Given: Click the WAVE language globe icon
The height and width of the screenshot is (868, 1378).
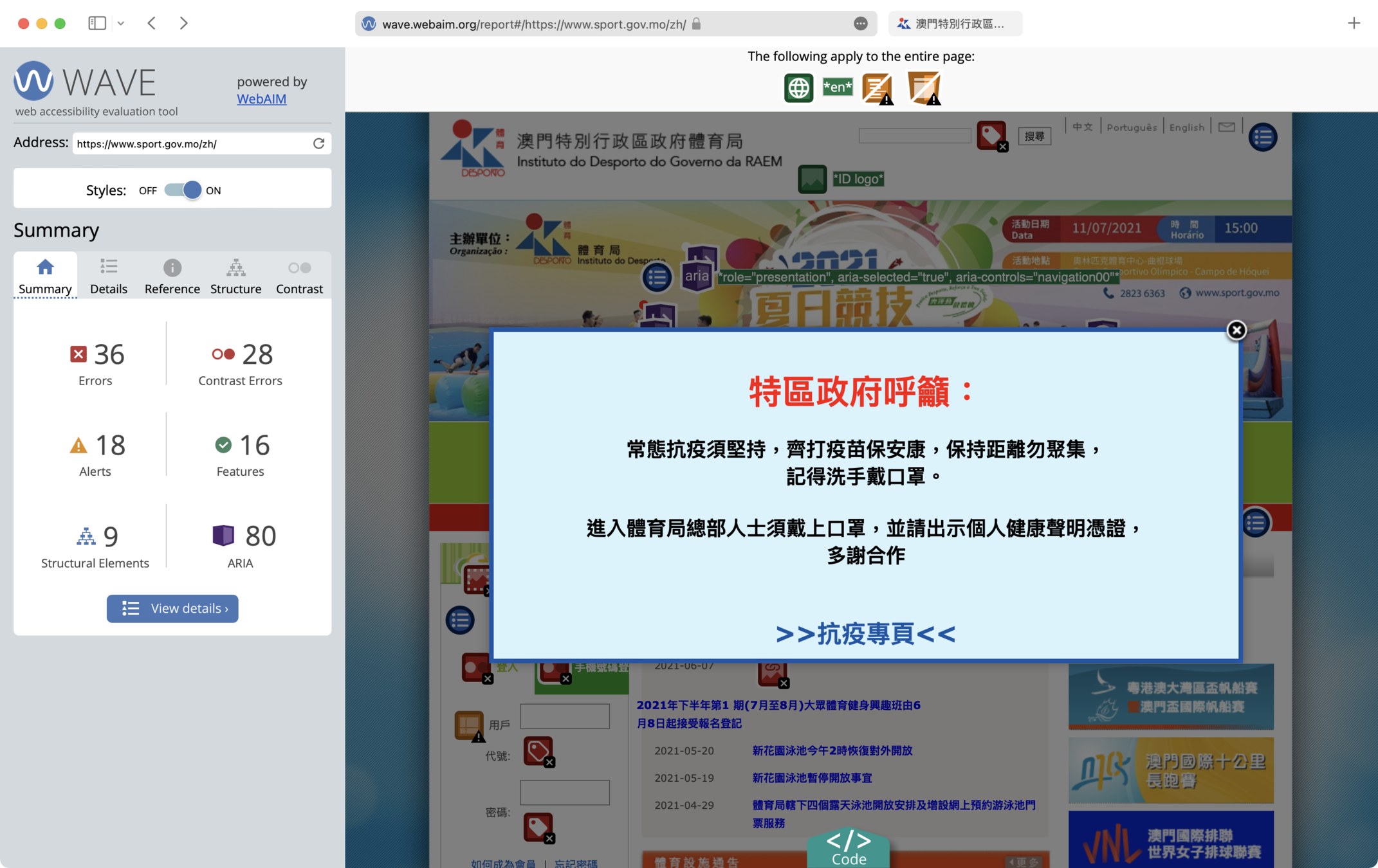Looking at the screenshot, I should click(798, 87).
